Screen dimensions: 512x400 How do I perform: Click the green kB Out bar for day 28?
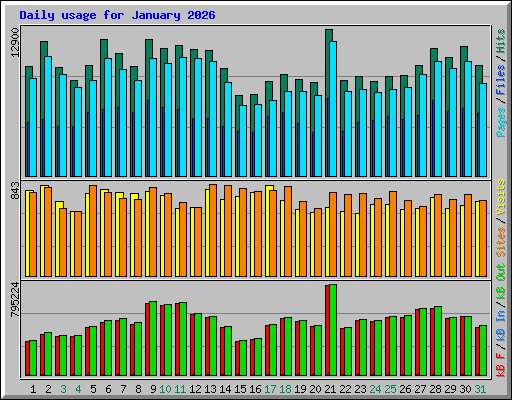tap(438, 341)
